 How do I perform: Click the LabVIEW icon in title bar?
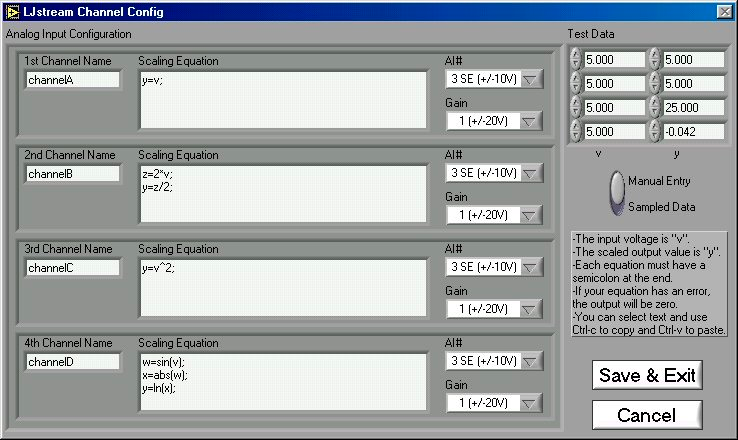point(12,11)
